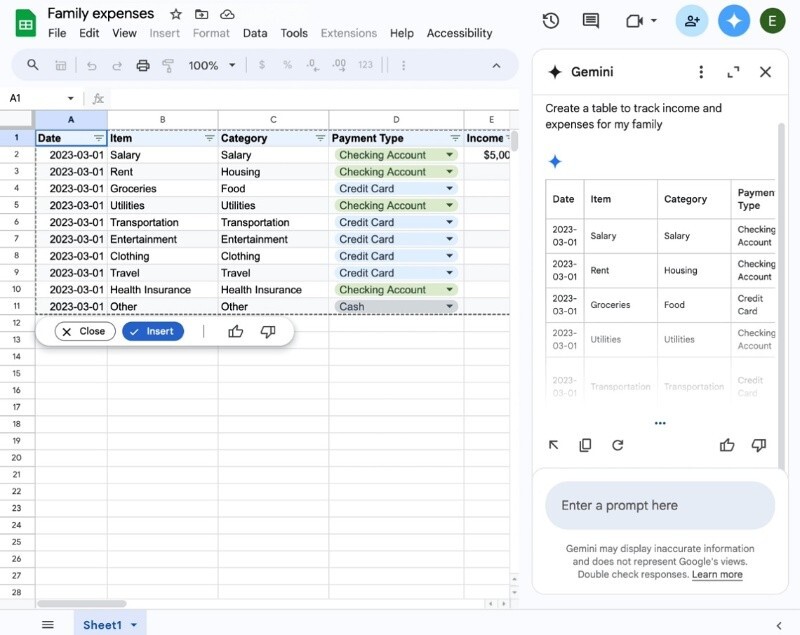Open the comments icon in header
The width and height of the screenshot is (800, 635).
click(591, 21)
